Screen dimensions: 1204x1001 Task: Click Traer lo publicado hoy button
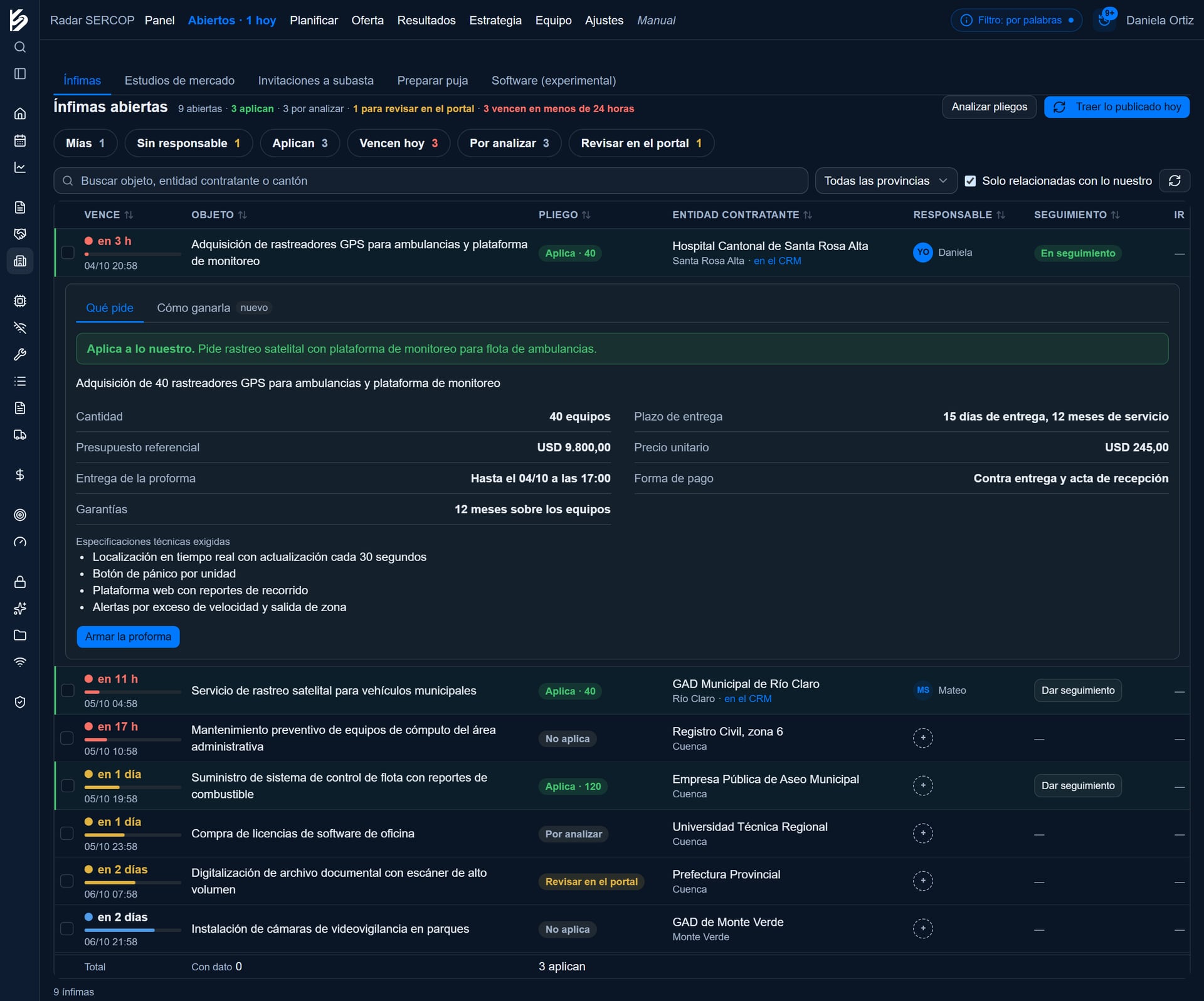coord(1116,107)
